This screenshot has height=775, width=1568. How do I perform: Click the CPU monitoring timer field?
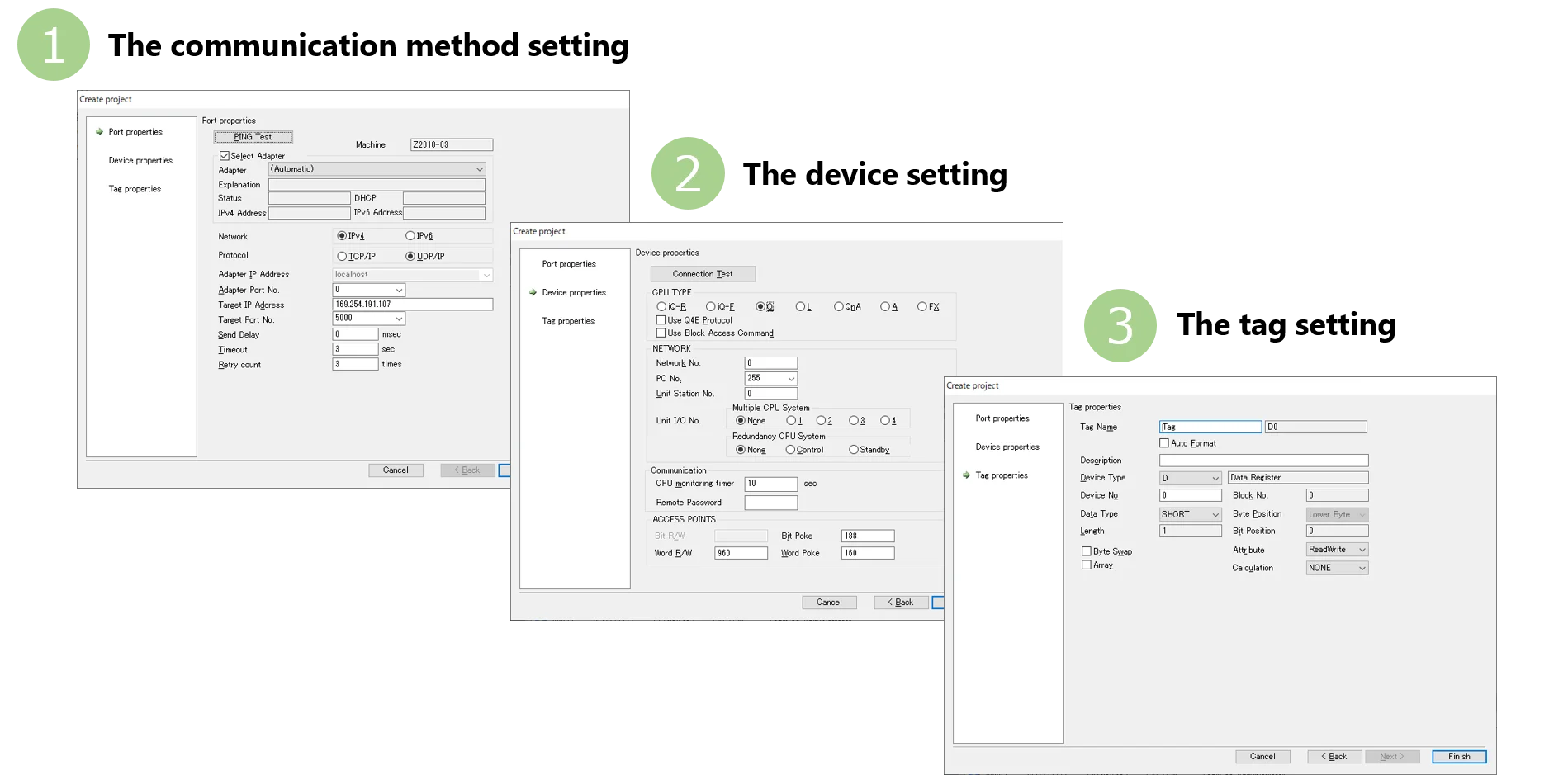(x=770, y=484)
